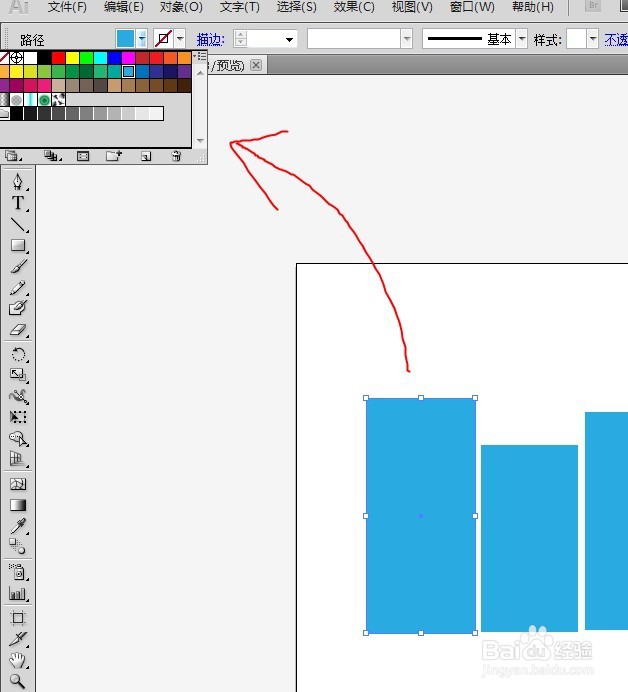Pick the pure red swatch

point(58,57)
